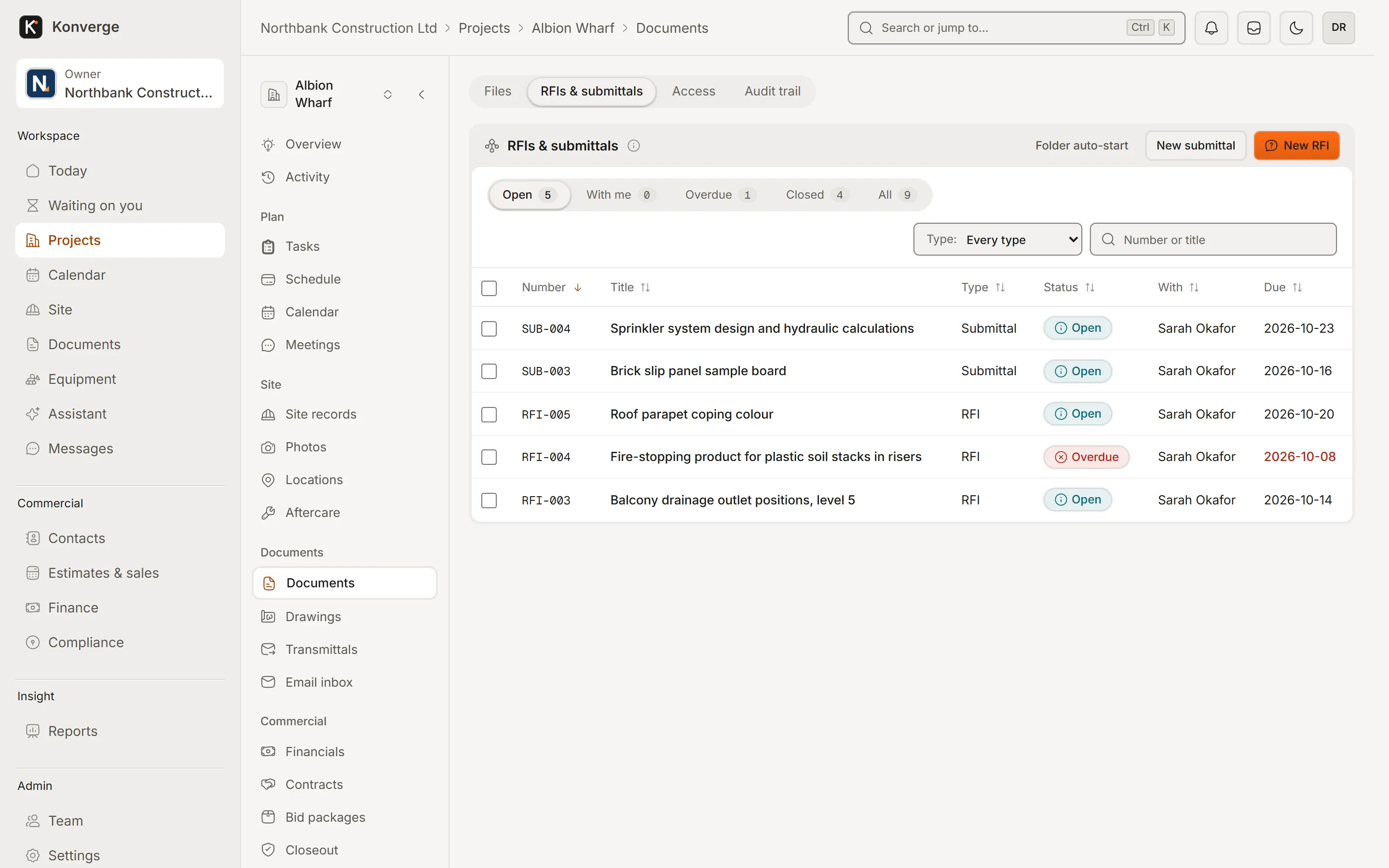Open Drawings in project sidebar
Image resolution: width=1389 pixels, height=868 pixels.
tap(344, 617)
